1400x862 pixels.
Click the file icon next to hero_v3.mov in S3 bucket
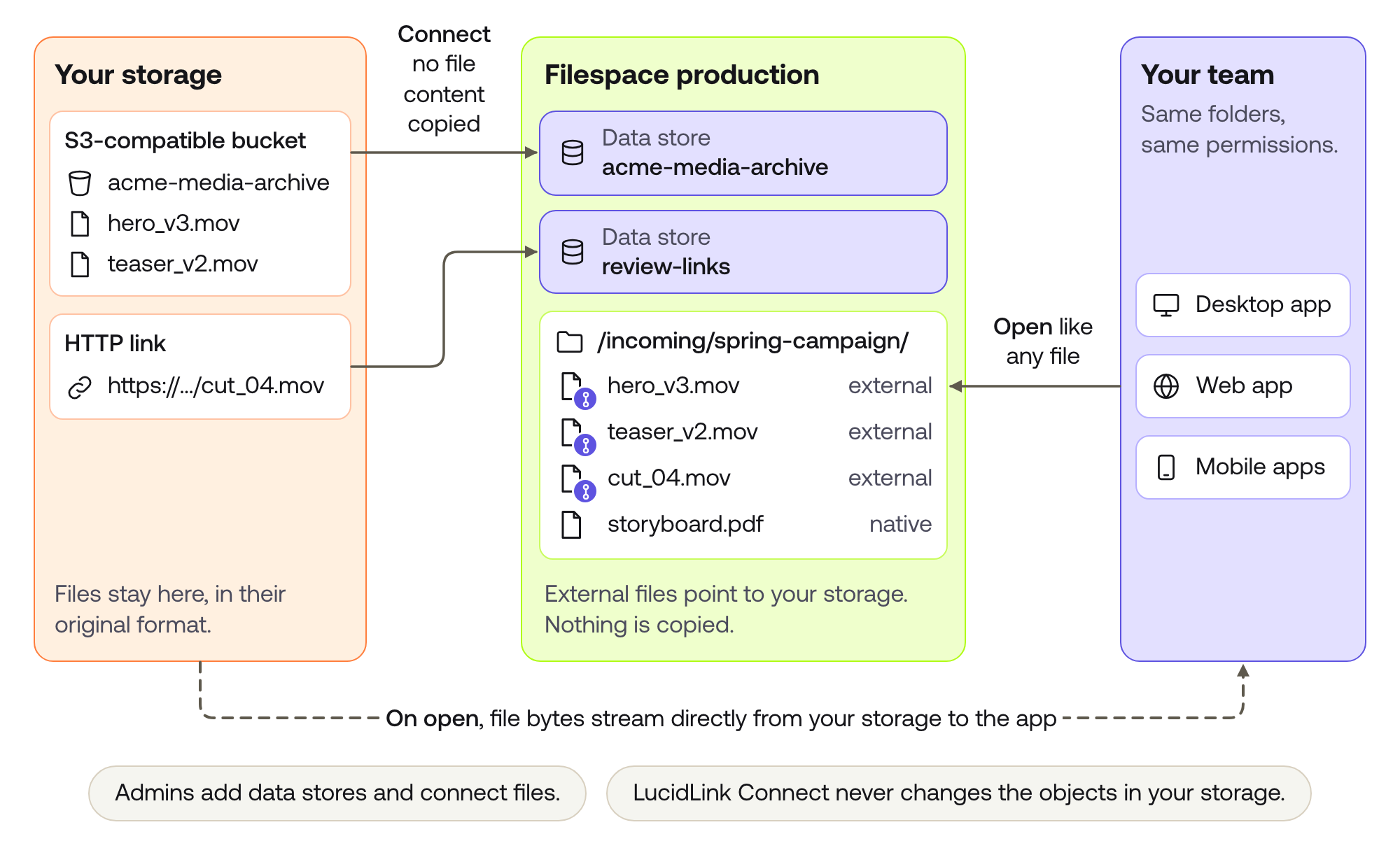tap(80, 224)
